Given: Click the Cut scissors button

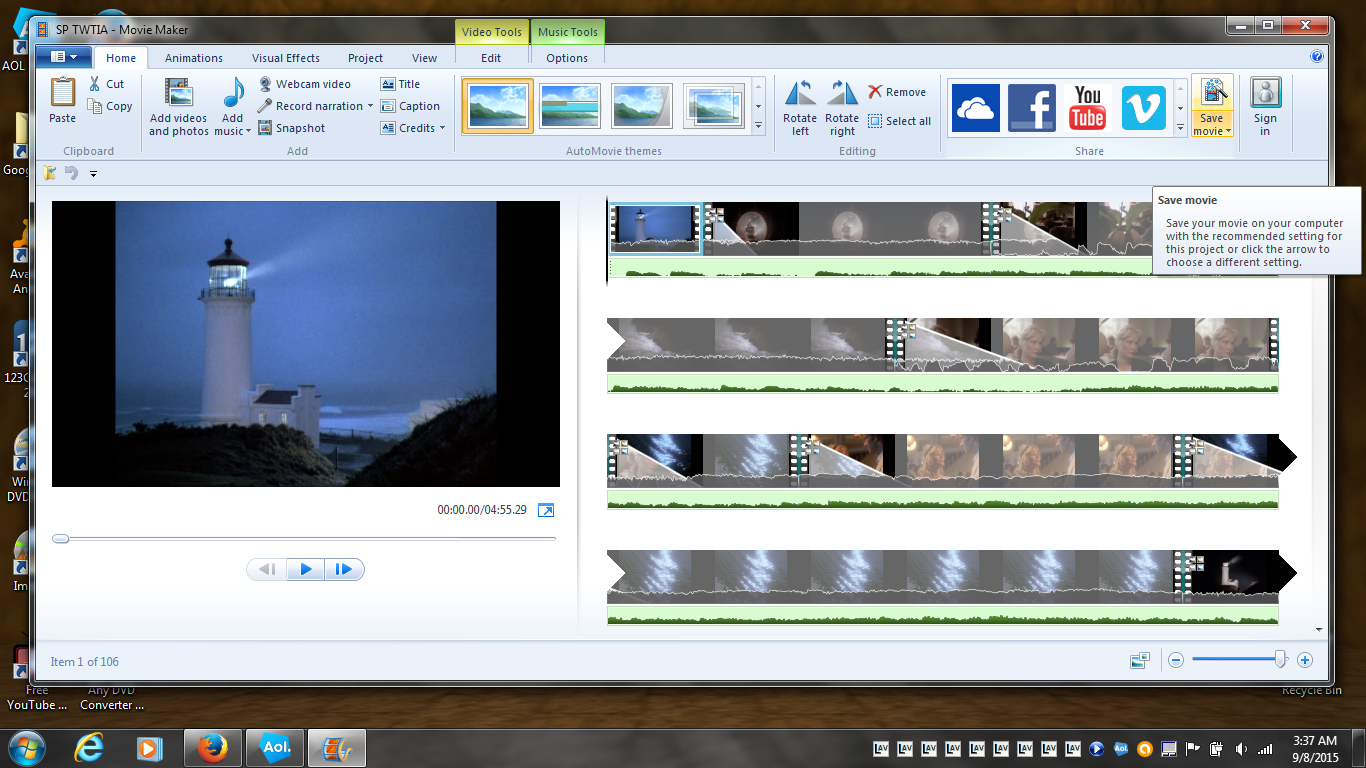Looking at the screenshot, I should (x=107, y=84).
